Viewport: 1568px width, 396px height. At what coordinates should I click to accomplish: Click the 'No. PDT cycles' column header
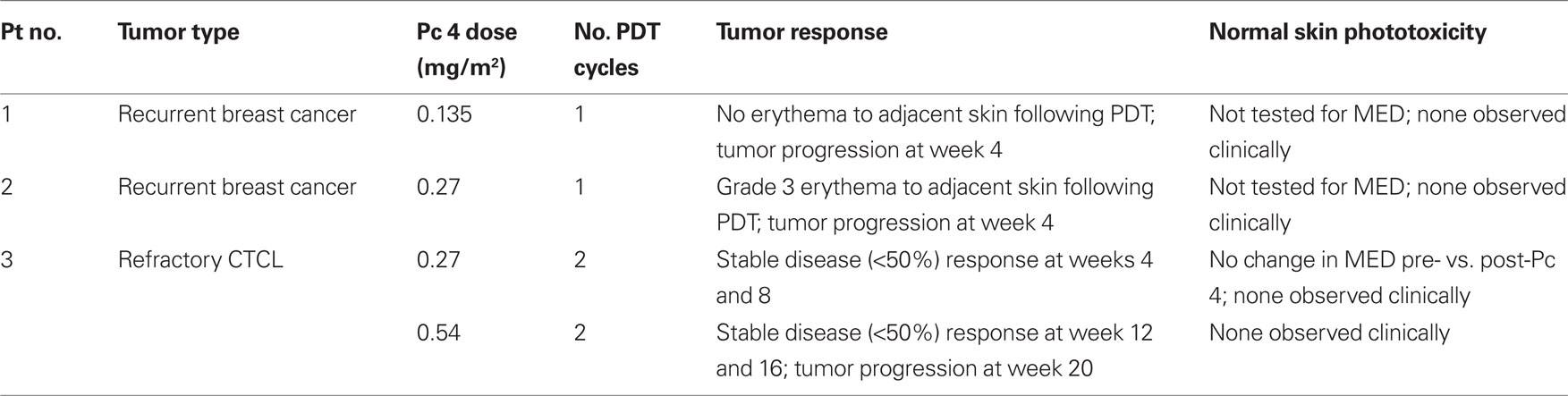tap(616, 50)
